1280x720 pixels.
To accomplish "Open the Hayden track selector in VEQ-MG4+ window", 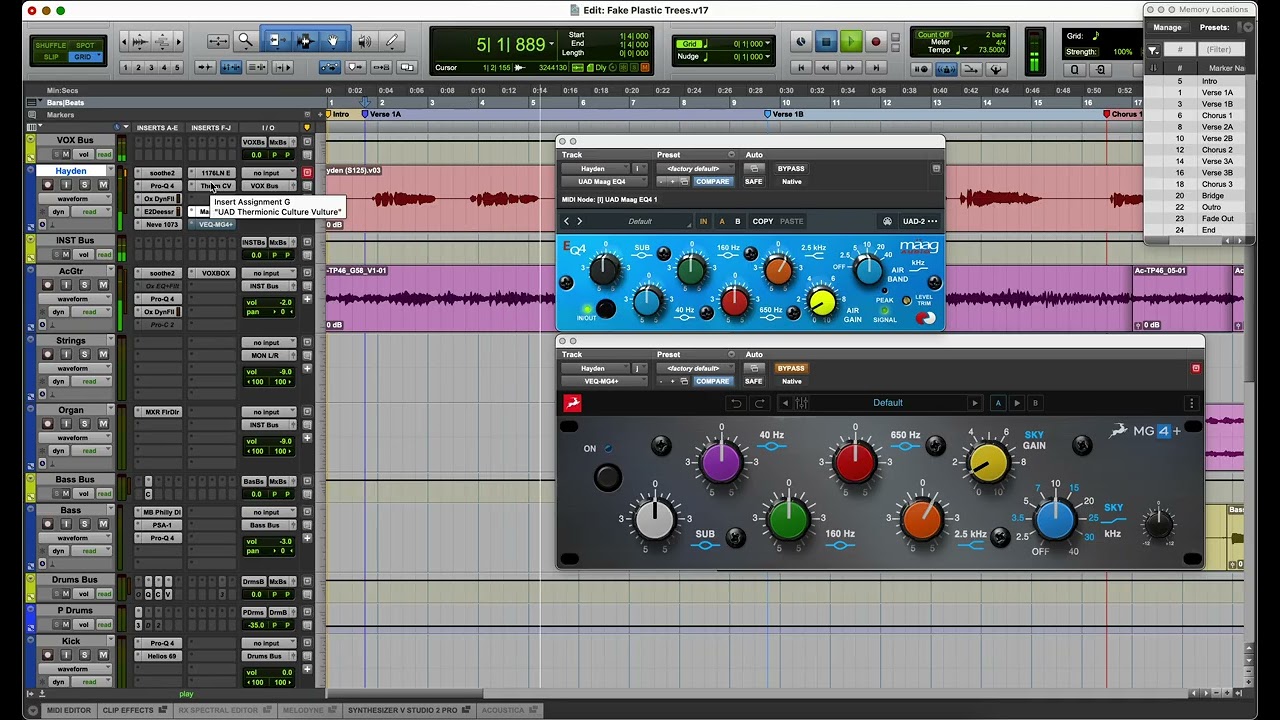I will click(x=594, y=368).
